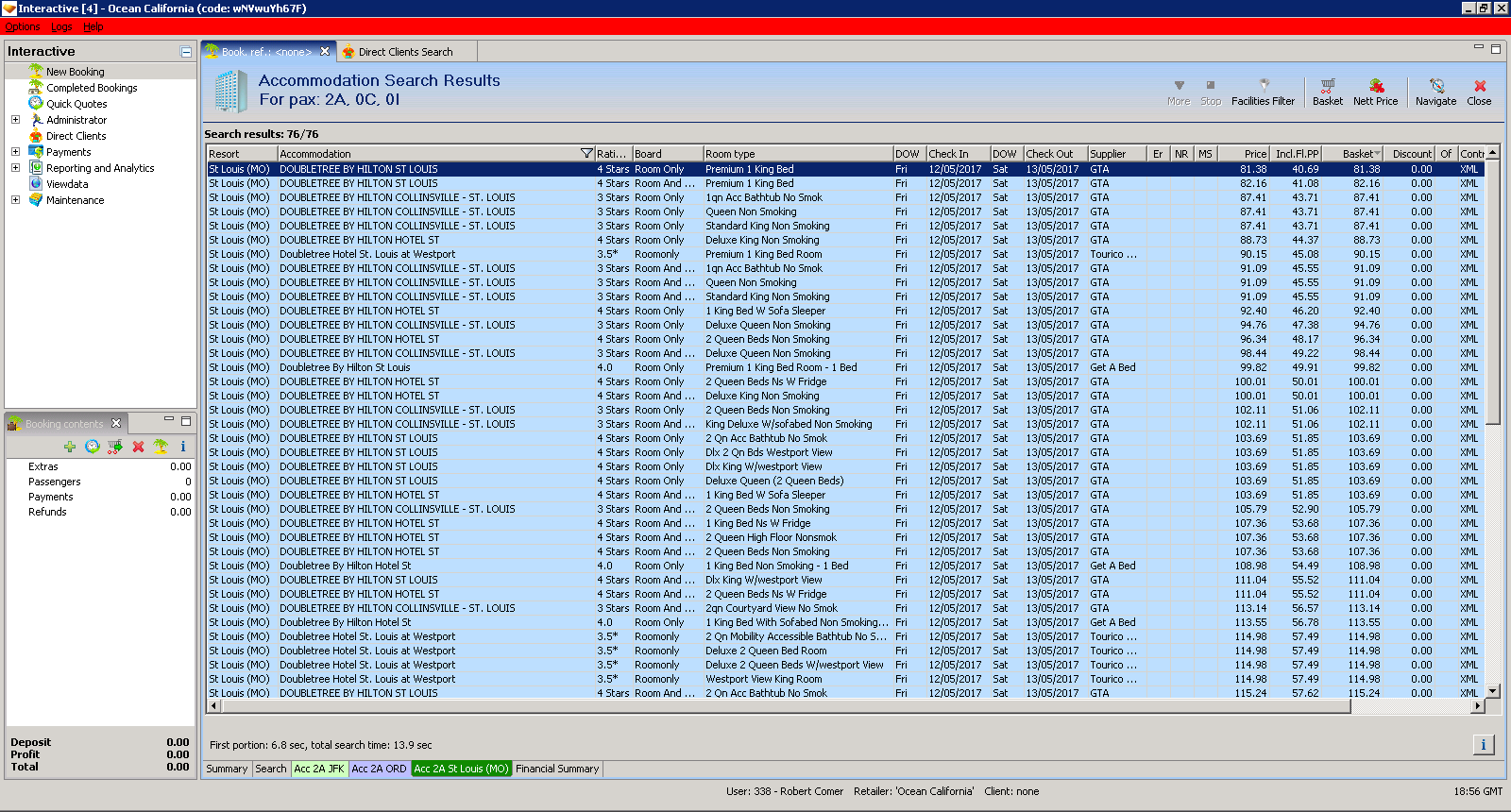1511x812 pixels.
Task: Select the 'Premium 1 King Bed Room - 1 Bed' row
Action: pyautogui.click(x=844, y=367)
